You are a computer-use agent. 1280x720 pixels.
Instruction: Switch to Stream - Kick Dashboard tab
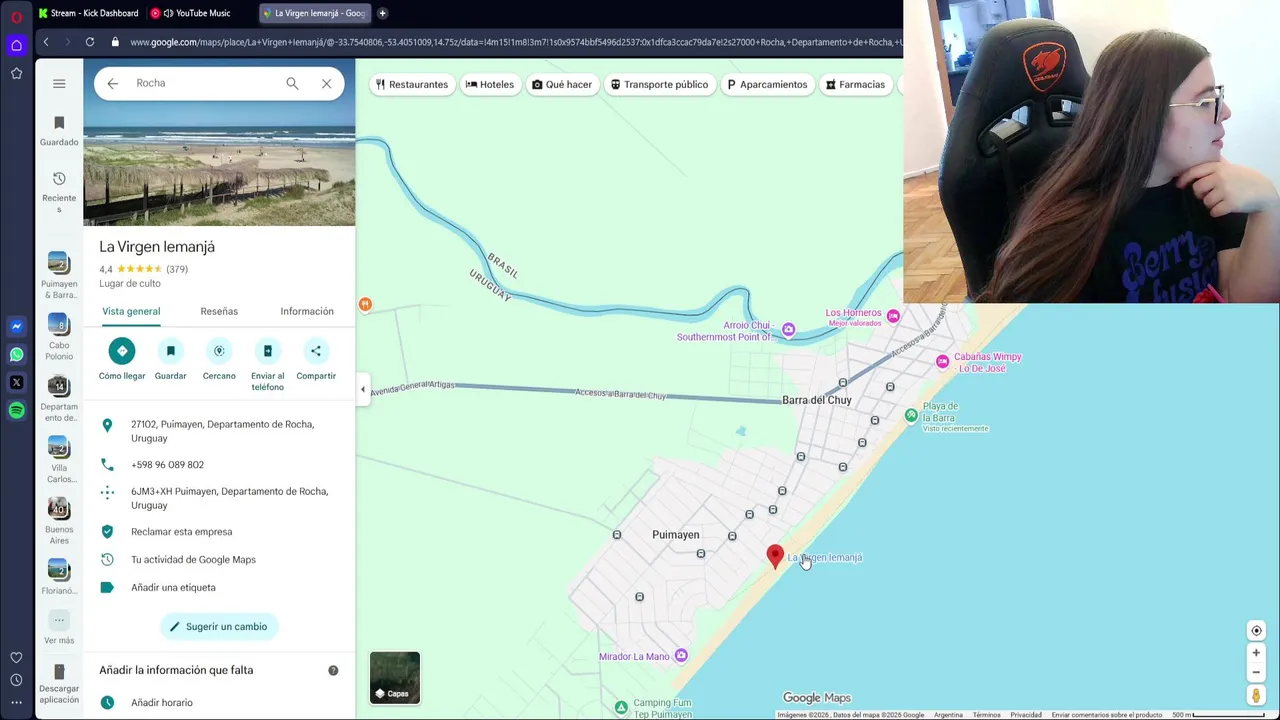[x=88, y=13]
